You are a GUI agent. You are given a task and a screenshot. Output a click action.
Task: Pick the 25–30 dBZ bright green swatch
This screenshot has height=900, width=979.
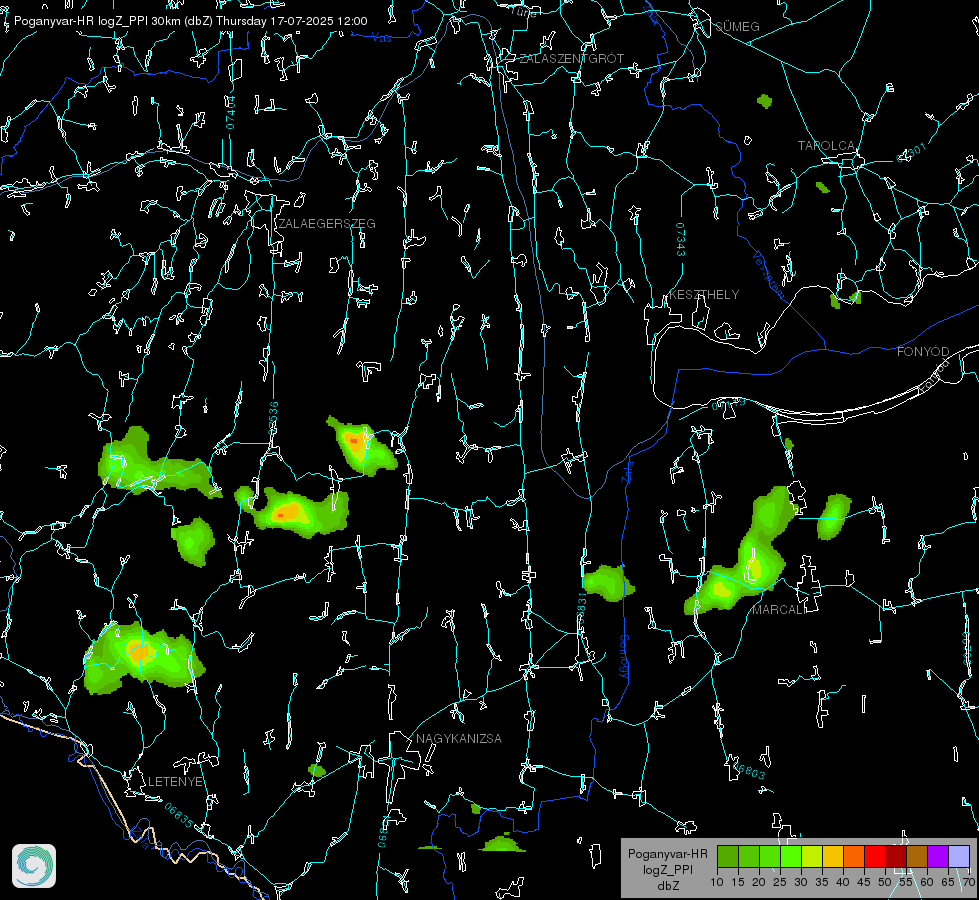coord(791,856)
